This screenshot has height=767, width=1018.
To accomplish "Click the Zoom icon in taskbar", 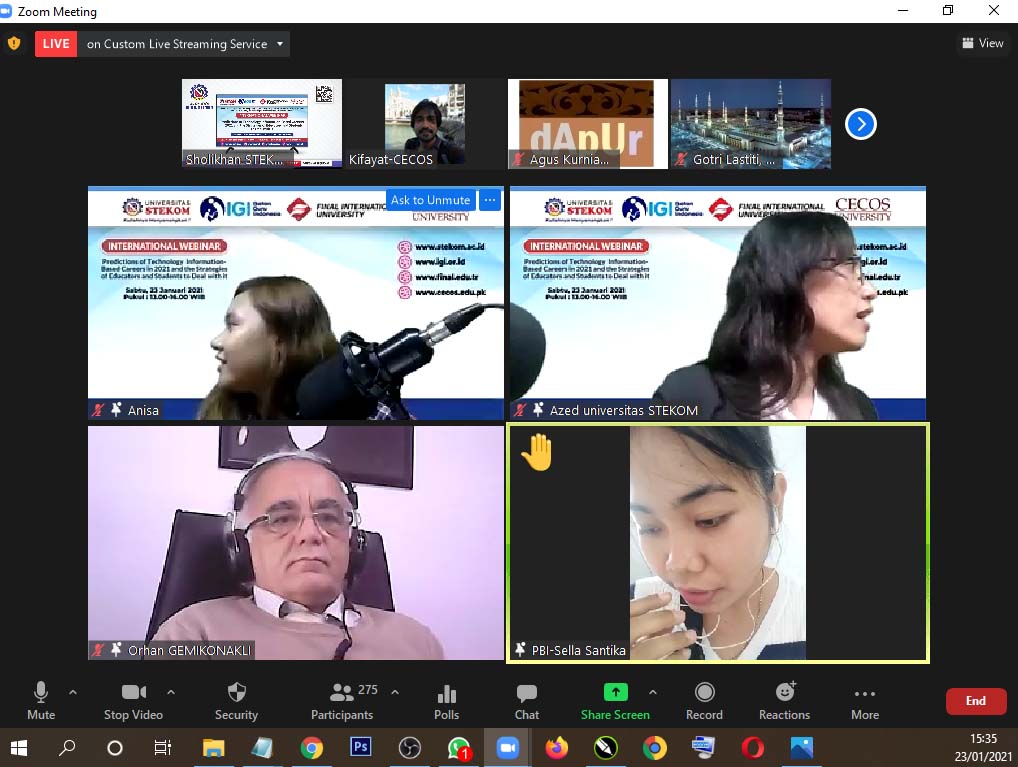I will pyautogui.click(x=507, y=748).
